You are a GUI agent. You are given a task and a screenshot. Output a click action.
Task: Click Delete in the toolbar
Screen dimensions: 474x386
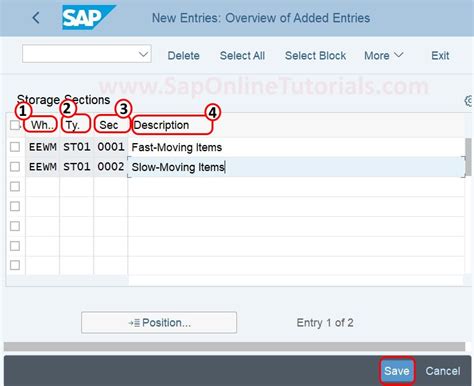[183, 55]
